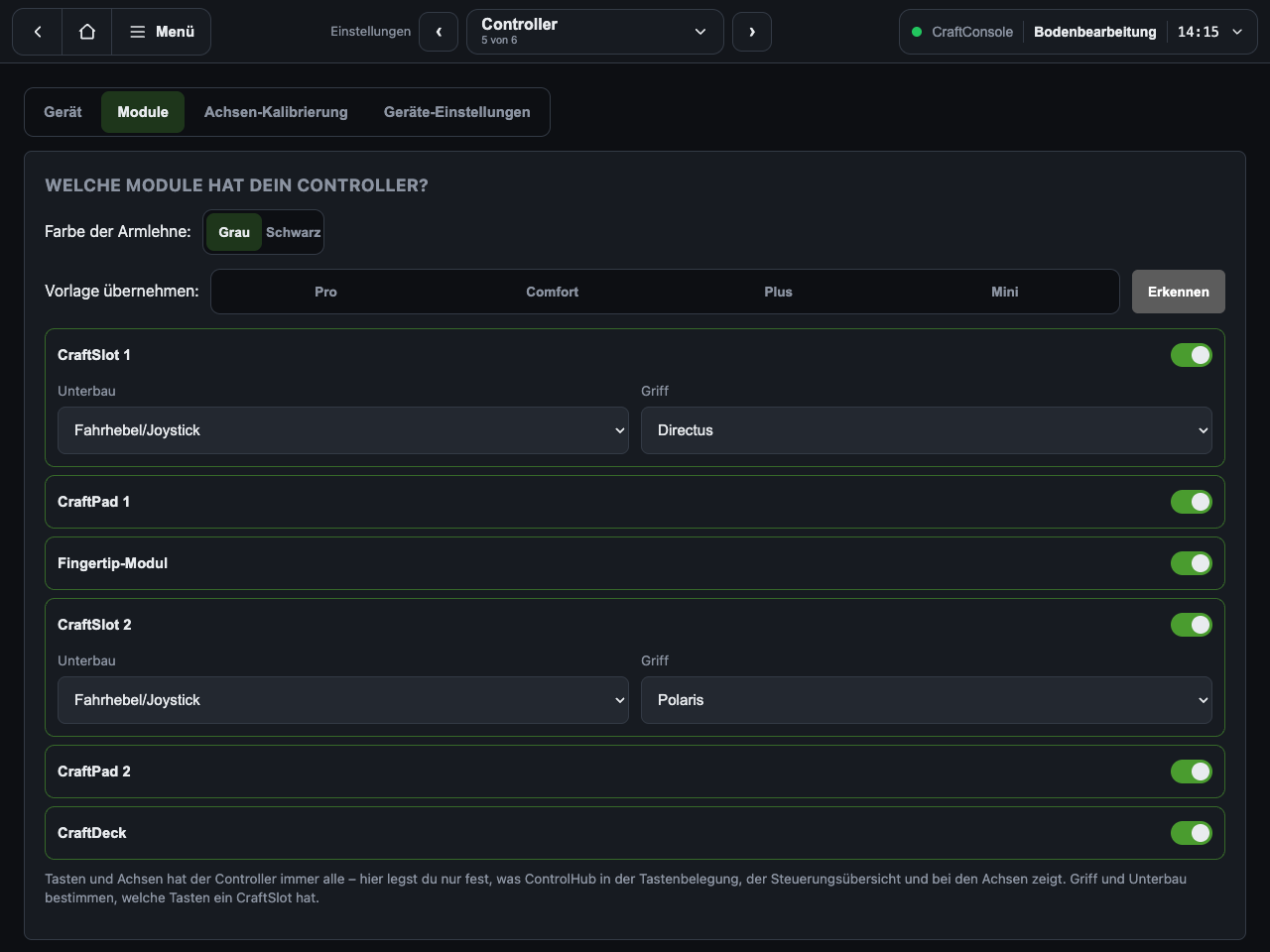Apply the Mini template
The height and width of the screenshot is (952, 1270).
(1005, 292)
